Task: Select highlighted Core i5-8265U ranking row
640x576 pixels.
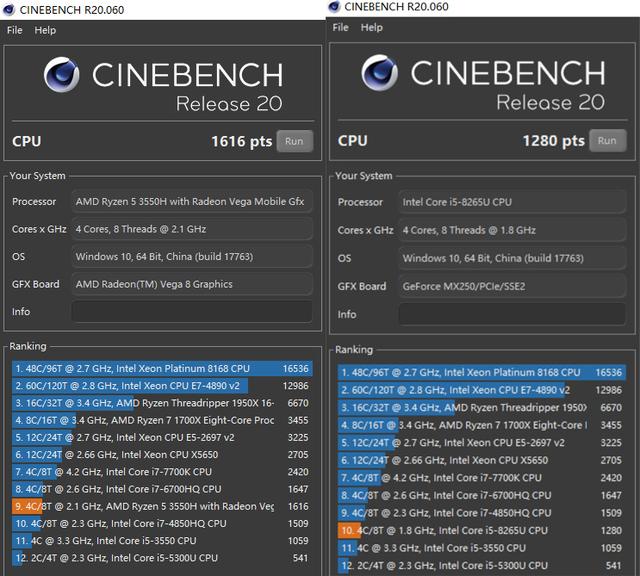Action: click(482, 530)
